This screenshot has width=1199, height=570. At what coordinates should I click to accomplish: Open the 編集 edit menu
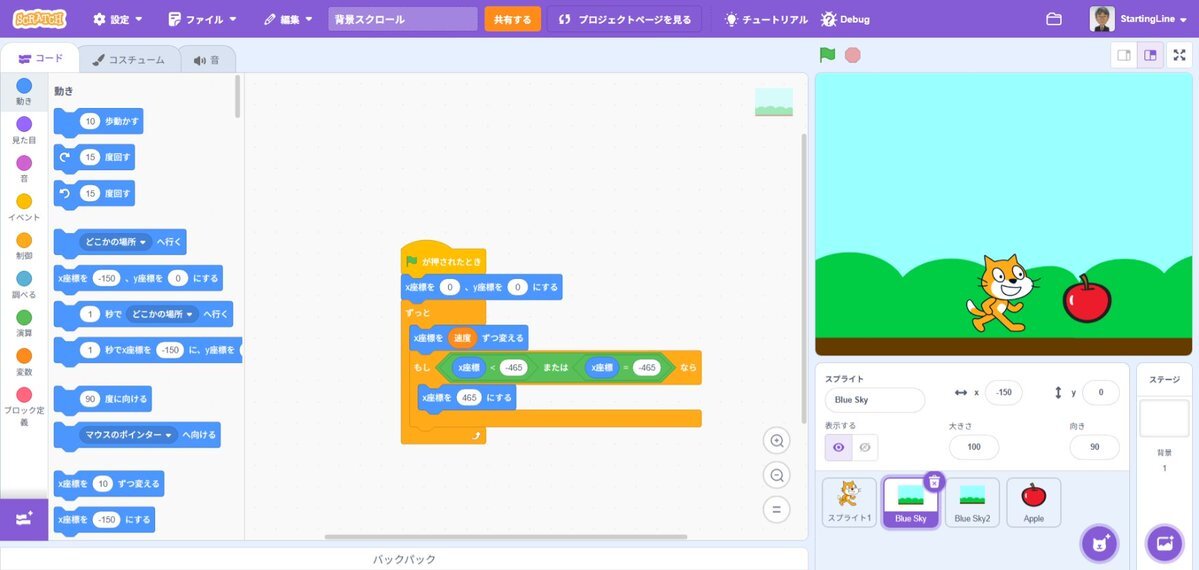[288, 19]
